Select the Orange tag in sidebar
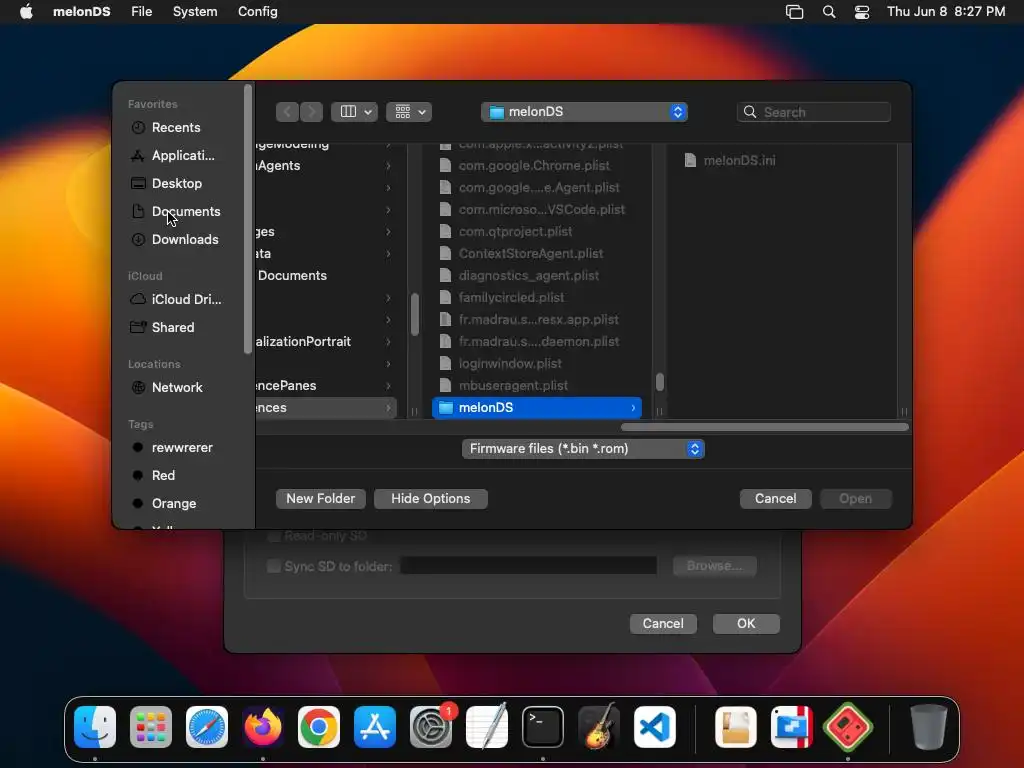 pyautogui.click(x=176, y=504)
